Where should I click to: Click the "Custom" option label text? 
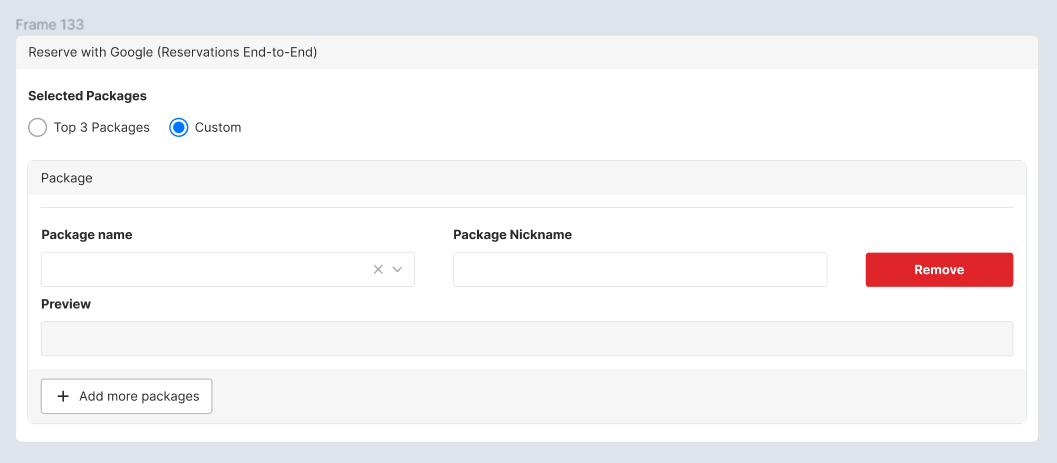coord(218,128)
